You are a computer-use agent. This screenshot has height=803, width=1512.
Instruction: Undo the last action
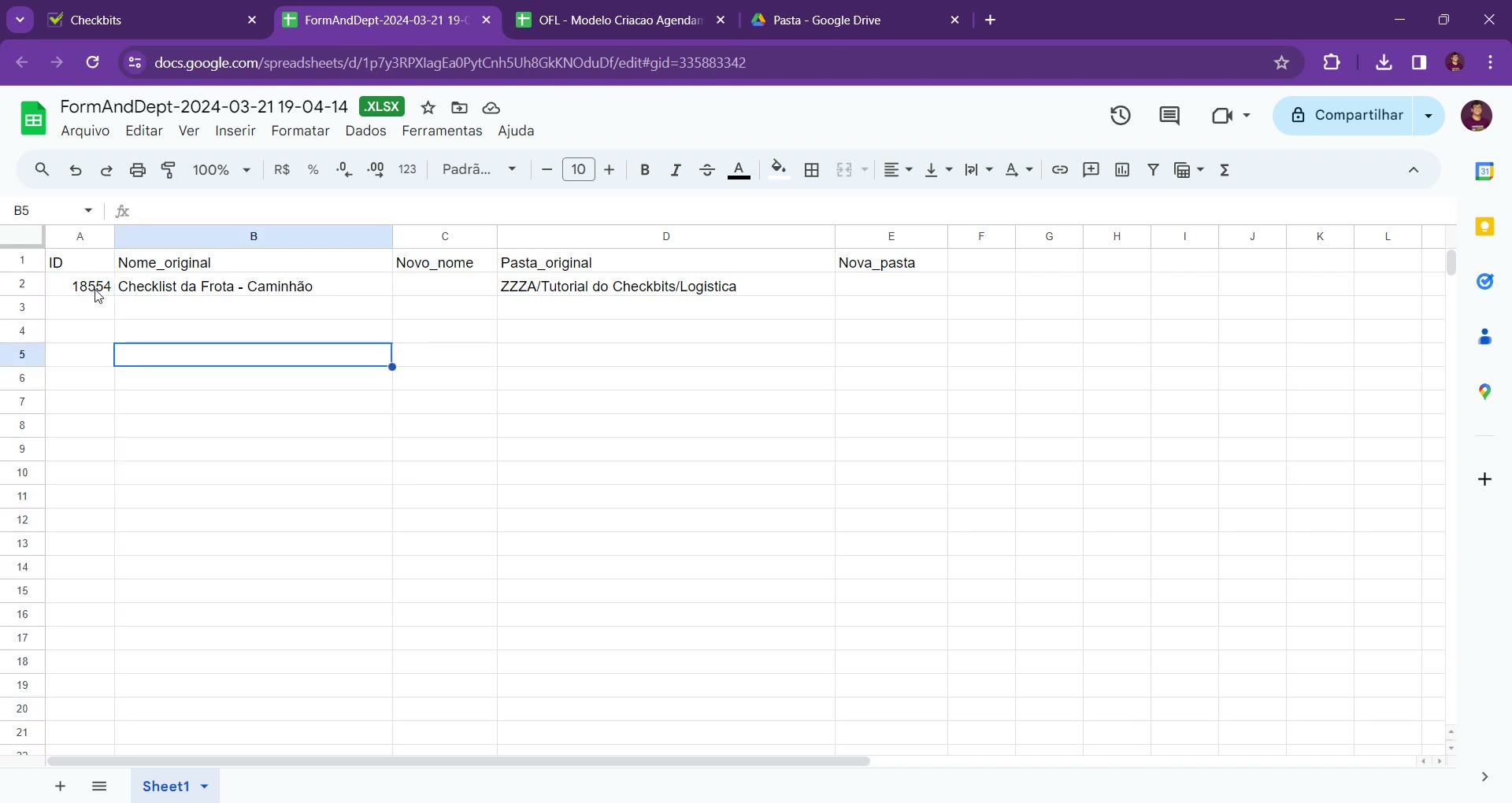[x=76, y=170]
